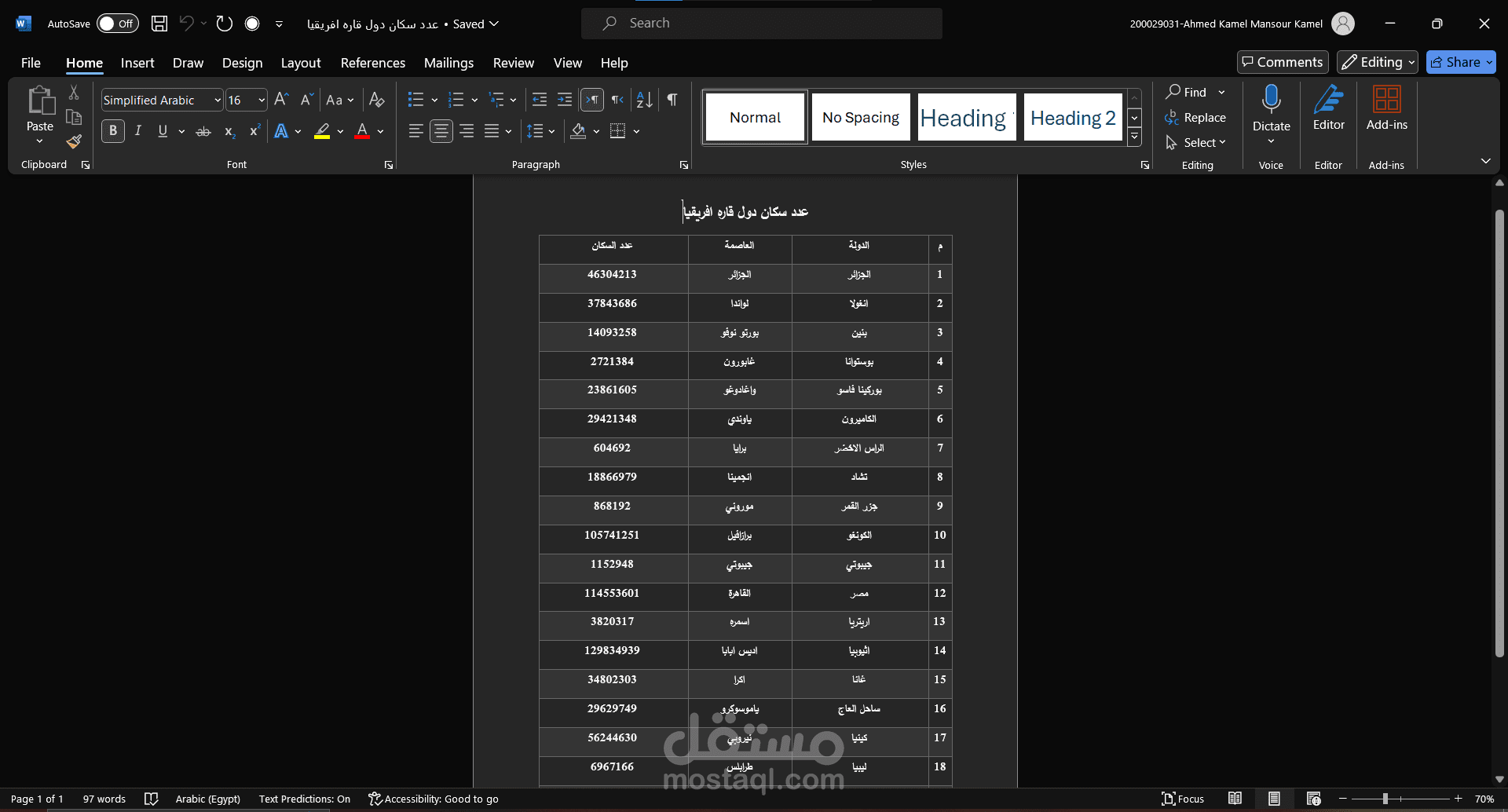Apply subscript formatting
The image size is (1508, 812).
tap(229, 131)
